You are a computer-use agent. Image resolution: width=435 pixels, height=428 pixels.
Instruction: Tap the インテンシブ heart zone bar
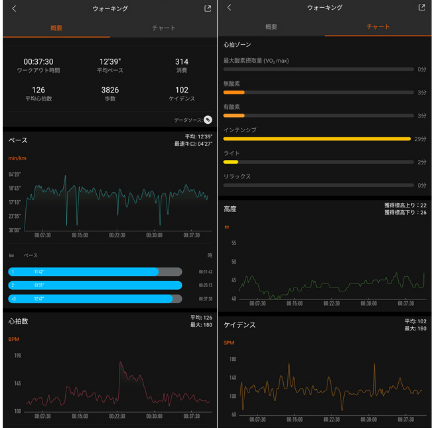coord(318,139)
